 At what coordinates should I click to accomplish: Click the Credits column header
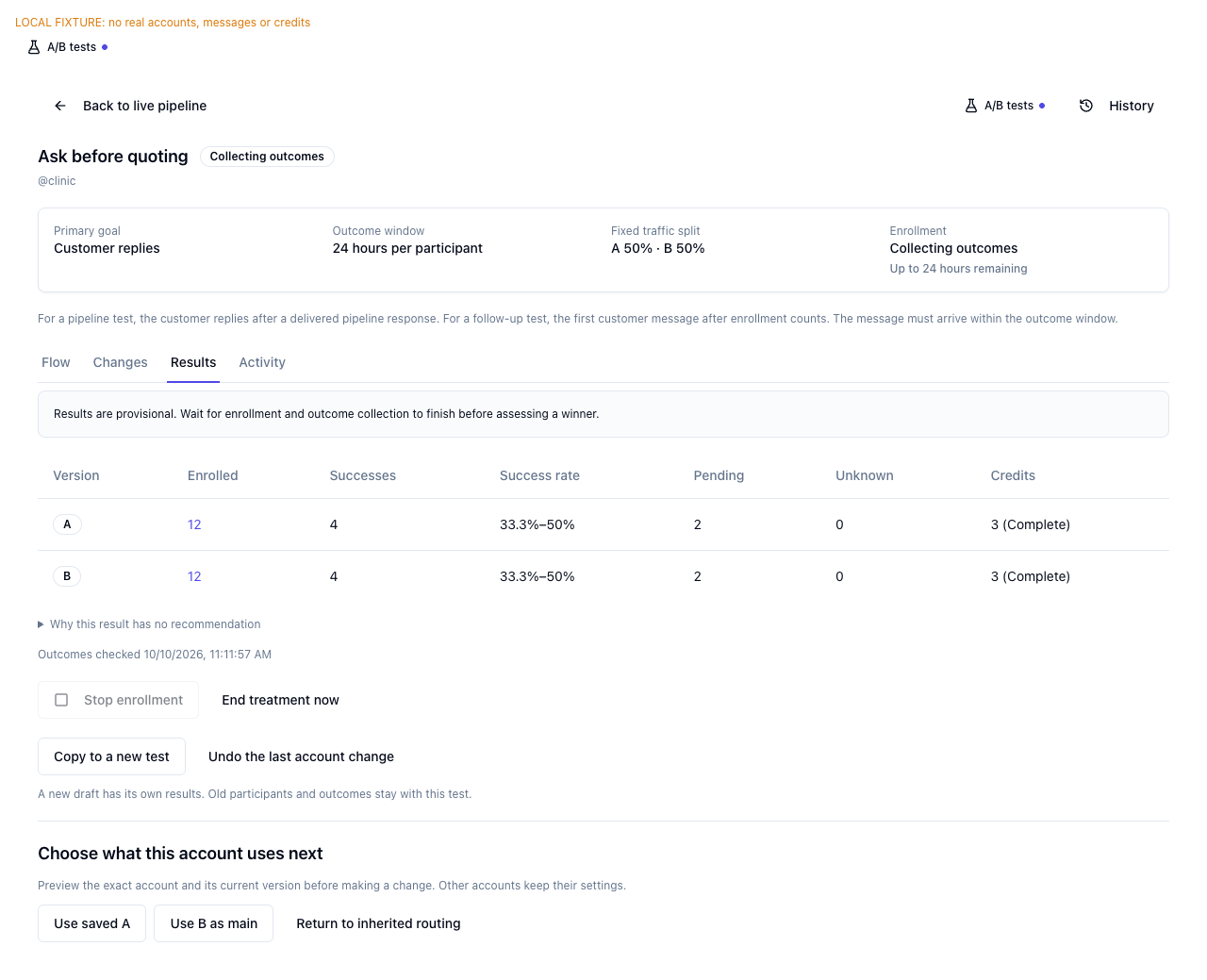pos(1013,475)
